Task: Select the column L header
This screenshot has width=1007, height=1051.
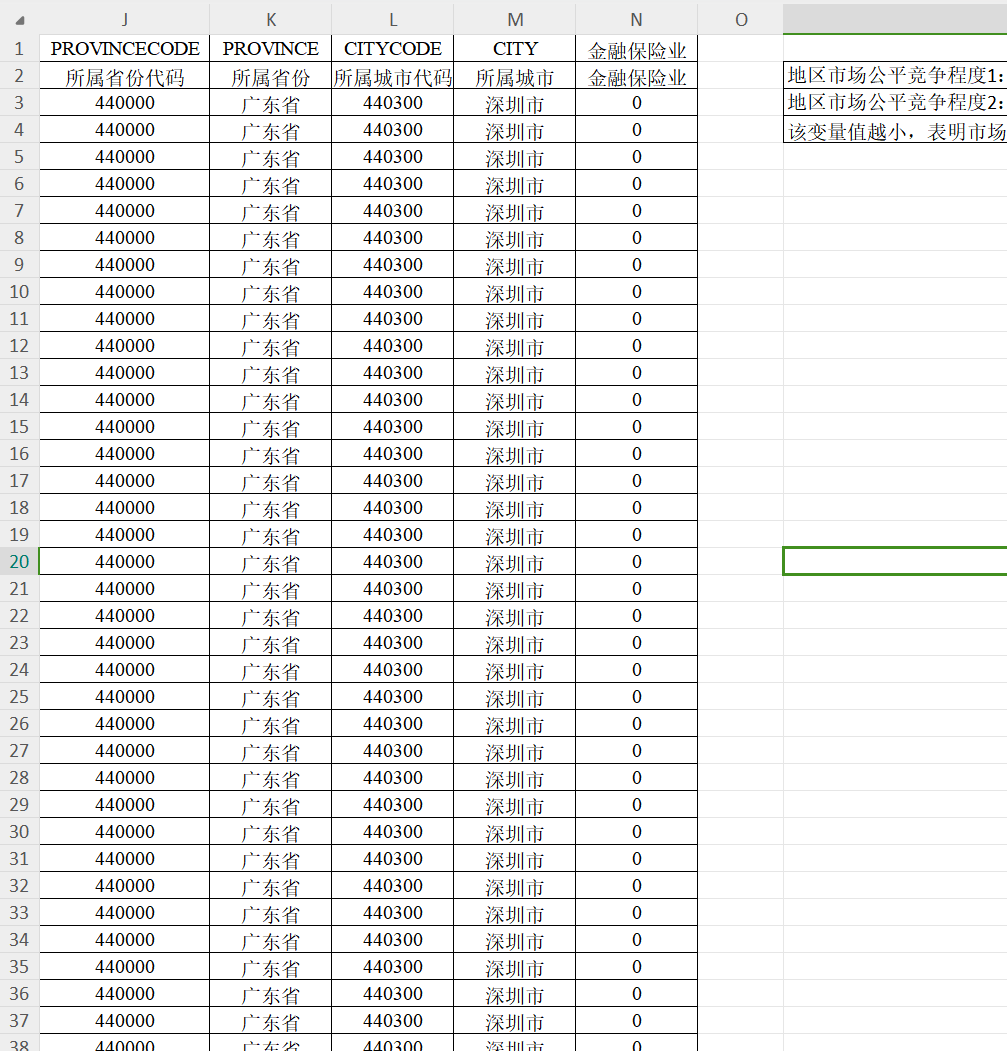Action: tap(392, 19)
